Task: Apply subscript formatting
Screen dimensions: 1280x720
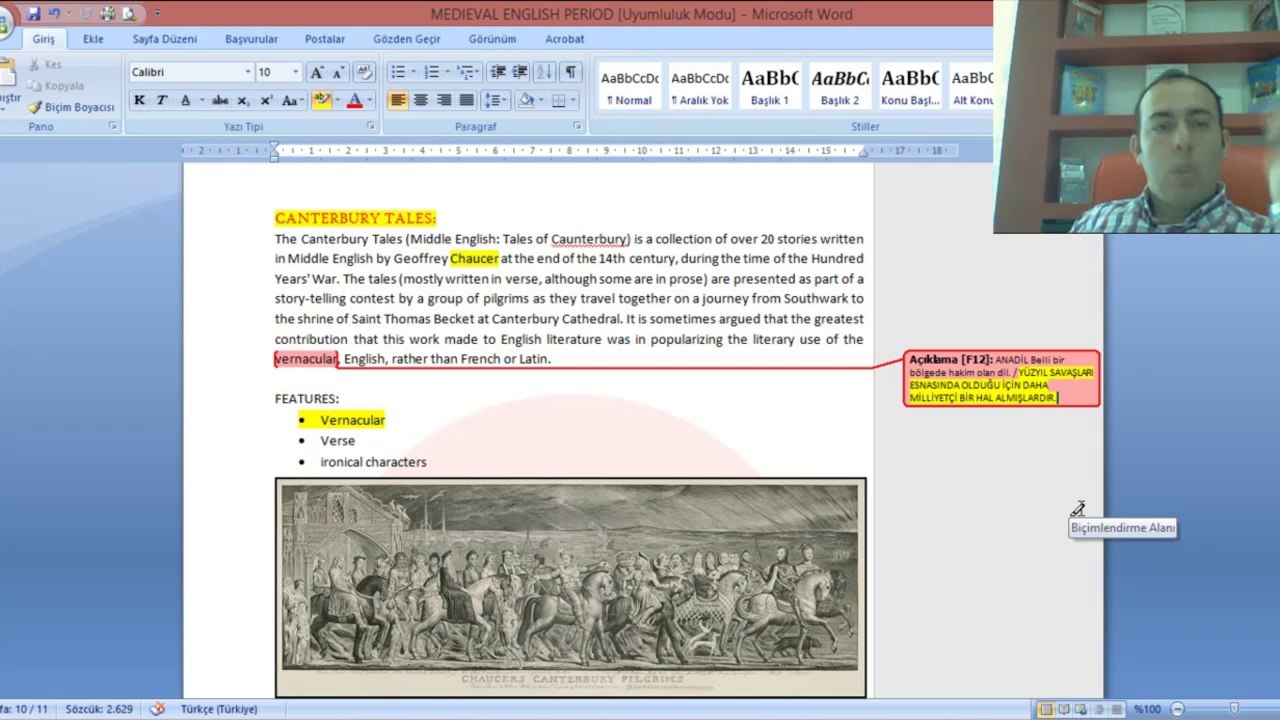Action: (244, 100)
